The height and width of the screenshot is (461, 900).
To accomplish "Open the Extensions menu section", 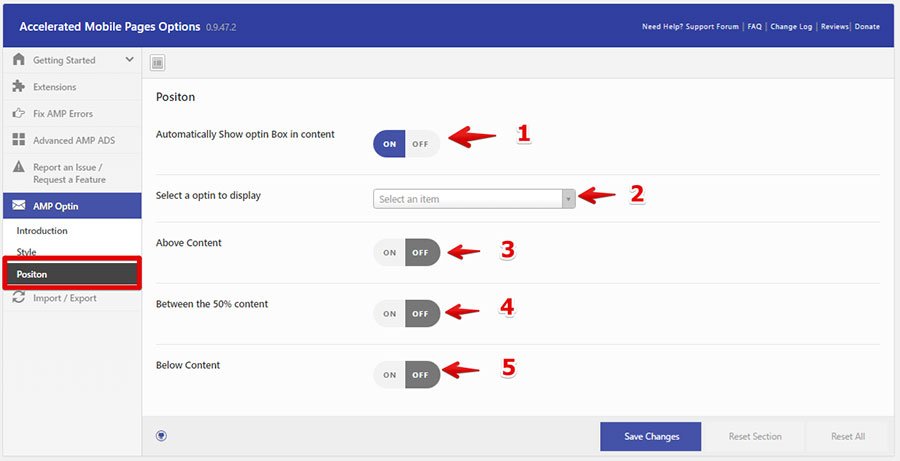I will click(72, 87).
